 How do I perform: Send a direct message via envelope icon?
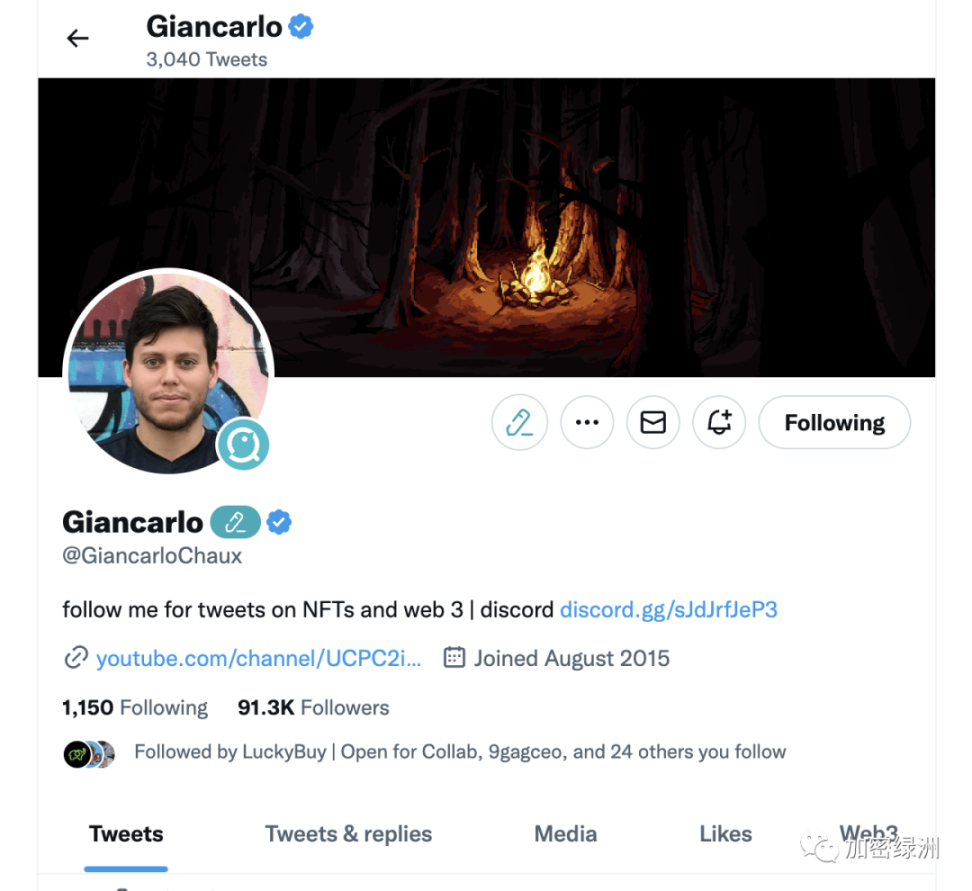(653, 423)
